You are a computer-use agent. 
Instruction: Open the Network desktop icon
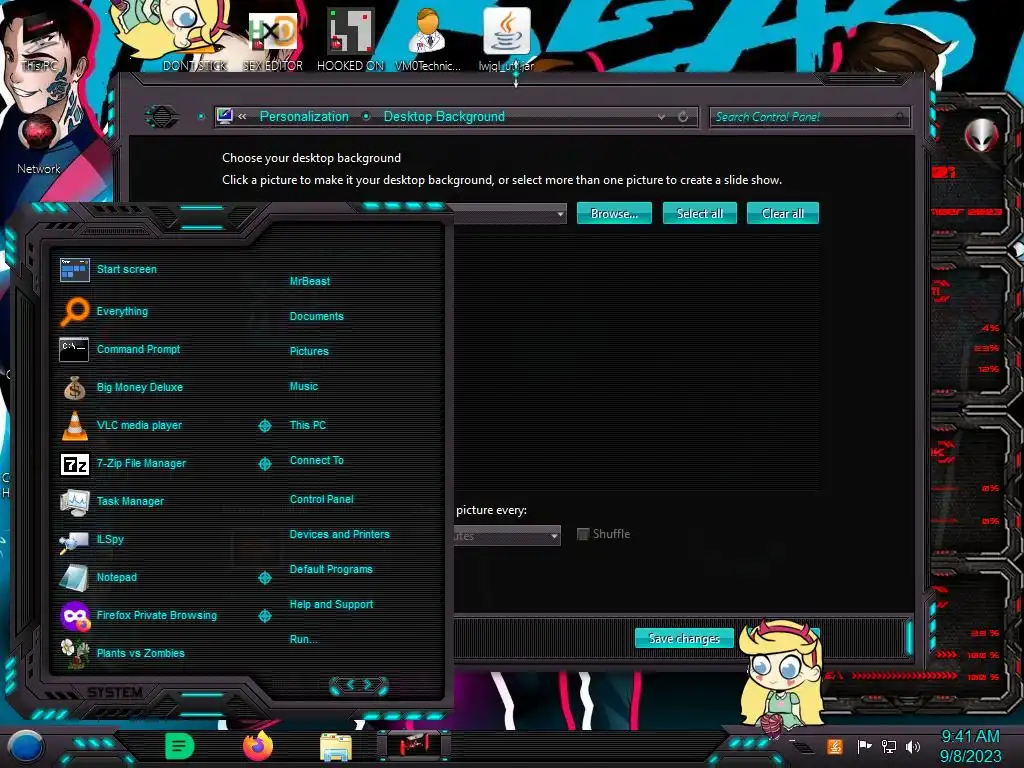coord(38,142)
